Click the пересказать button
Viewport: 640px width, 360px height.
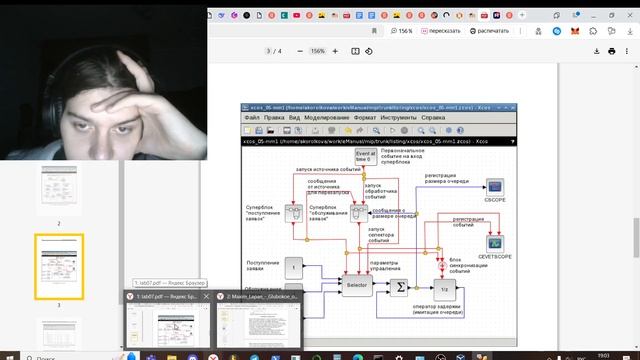[440, 31]
